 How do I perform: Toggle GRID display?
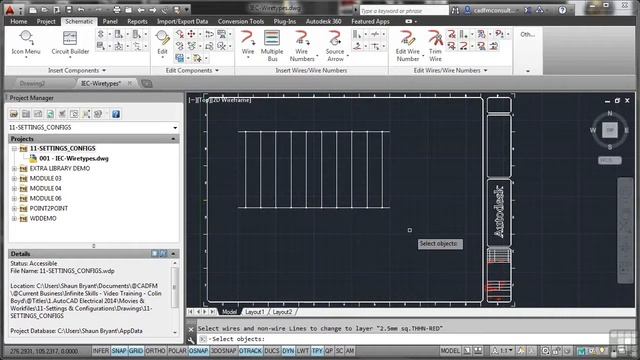[x=136, y=351]
